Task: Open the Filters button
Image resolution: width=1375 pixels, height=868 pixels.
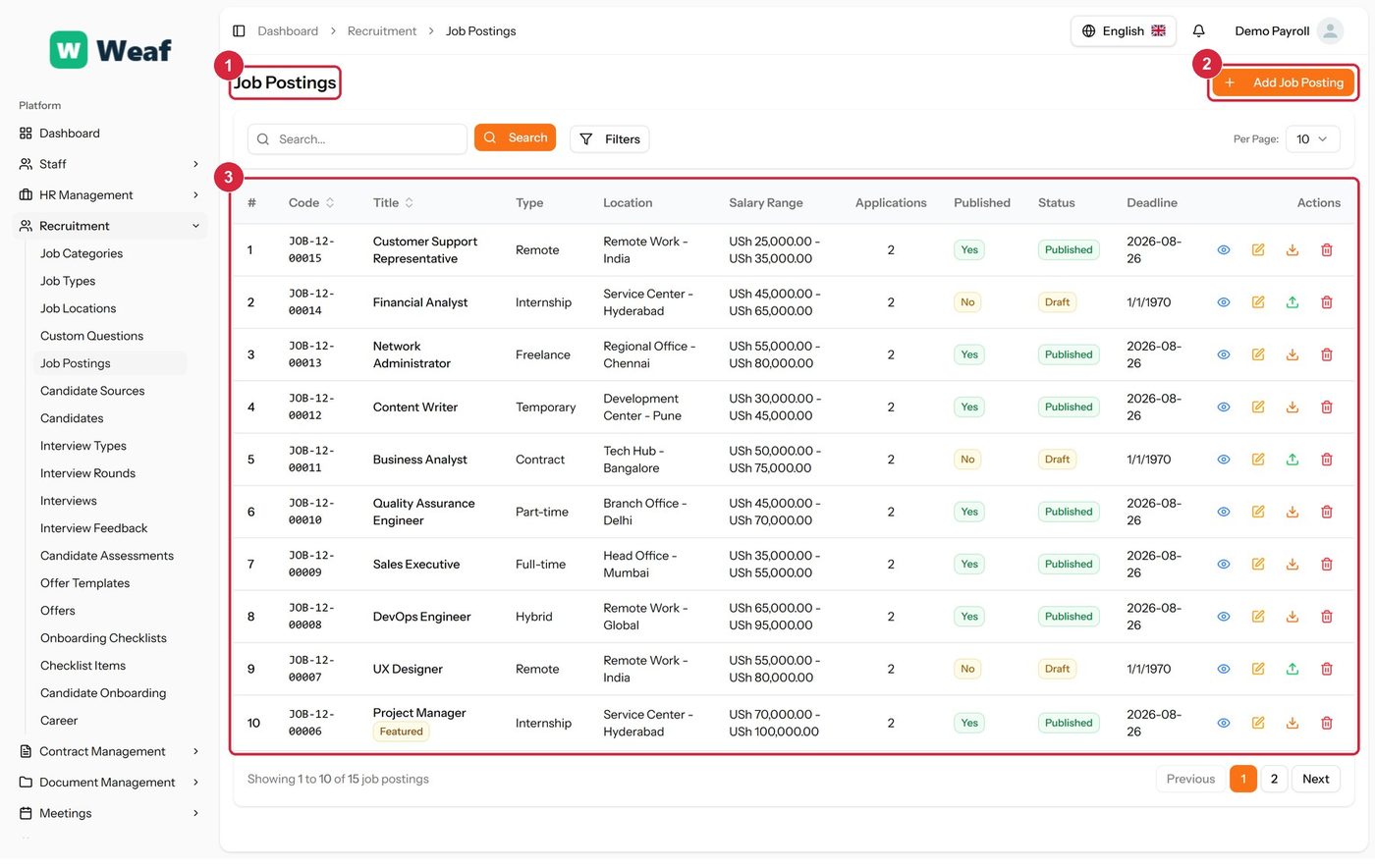Action: [x=609, y=139]
